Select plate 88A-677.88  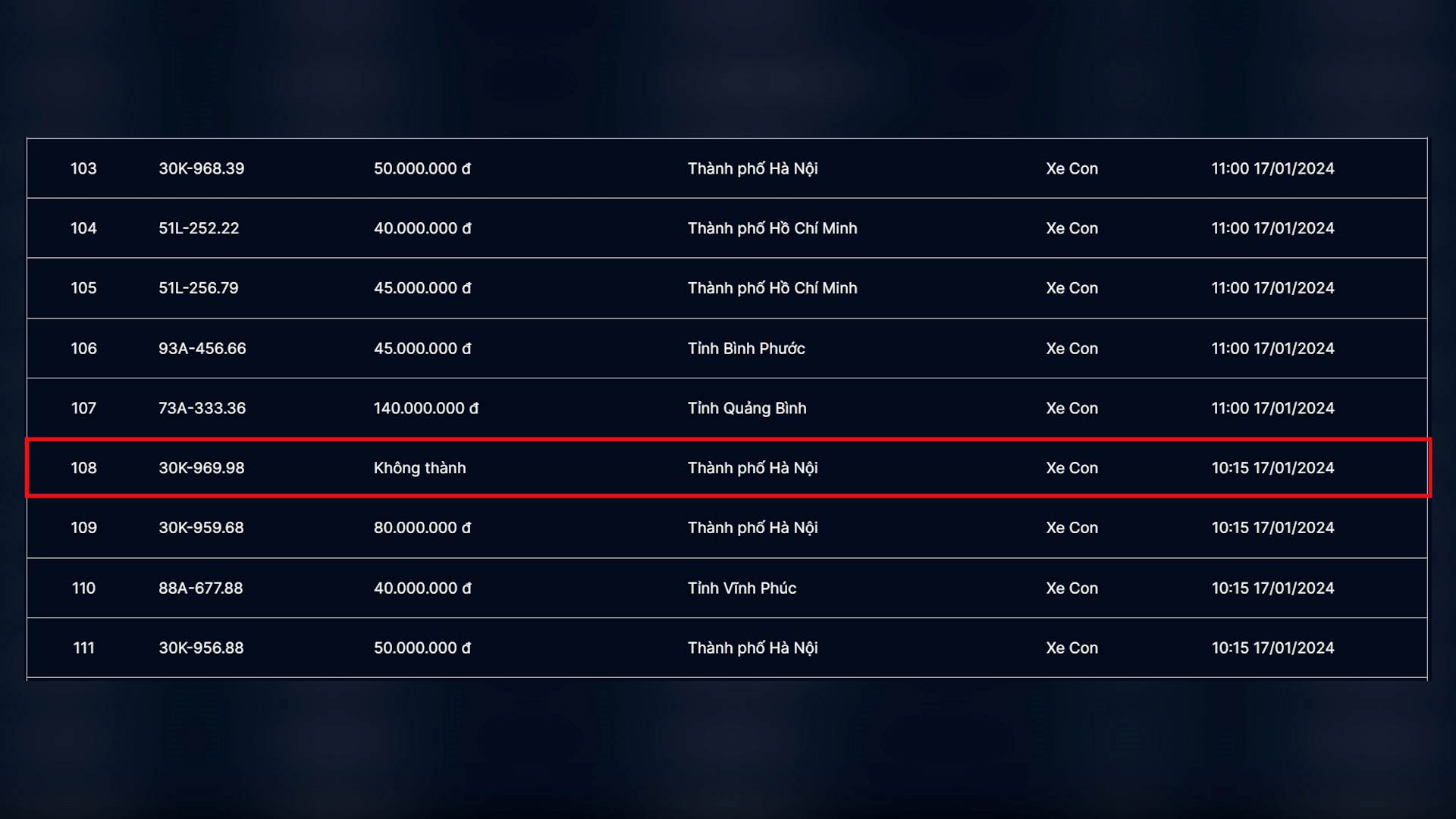200,588
